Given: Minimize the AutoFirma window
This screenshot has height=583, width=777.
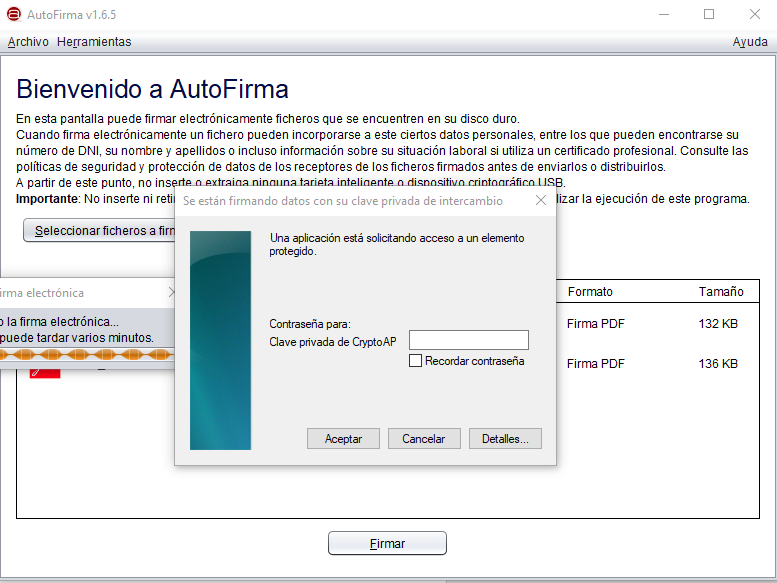Looking at the screenshot, I should click(x=664, y=14).
